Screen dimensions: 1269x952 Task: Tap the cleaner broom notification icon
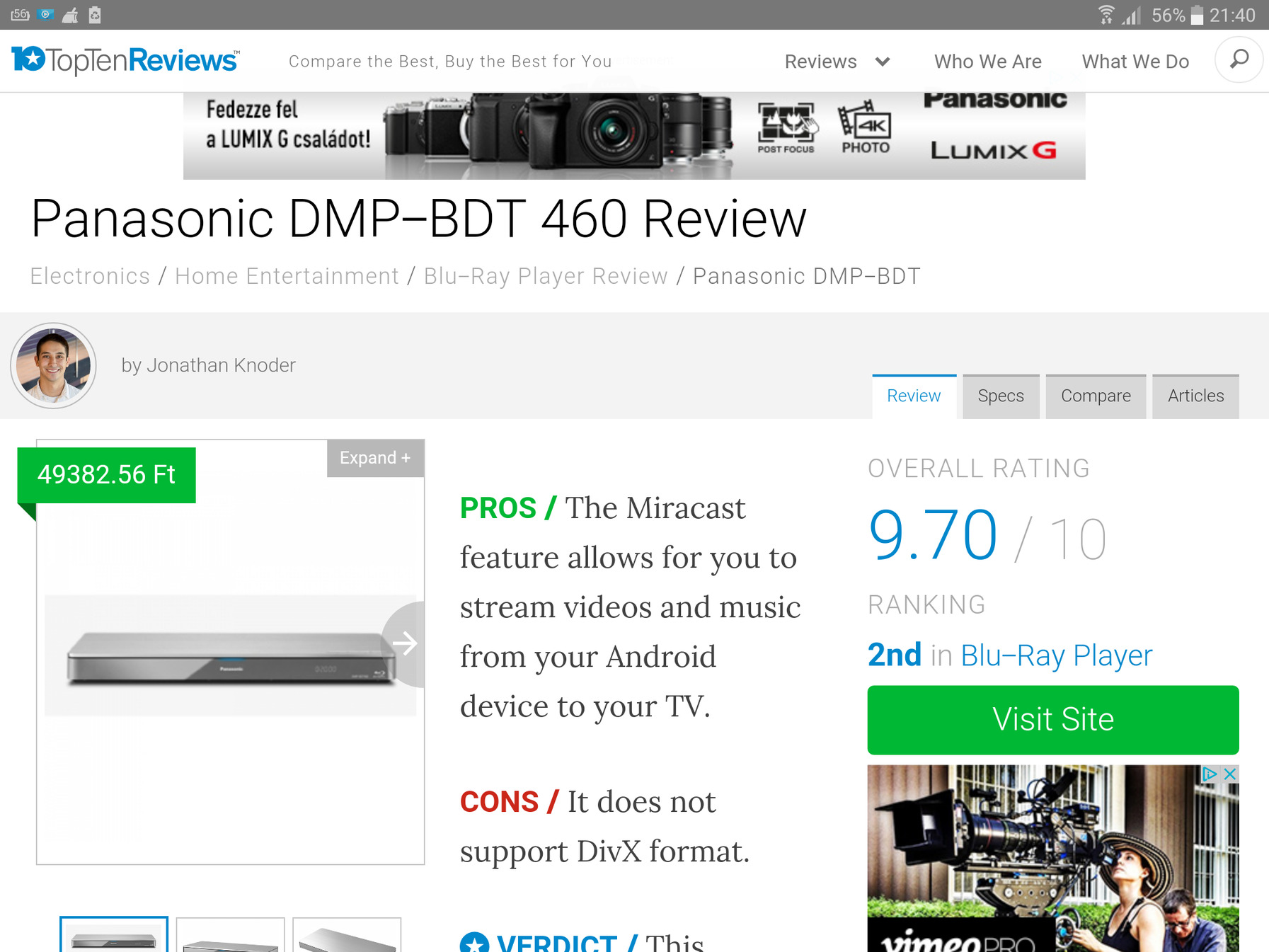[x=70, y=15]
